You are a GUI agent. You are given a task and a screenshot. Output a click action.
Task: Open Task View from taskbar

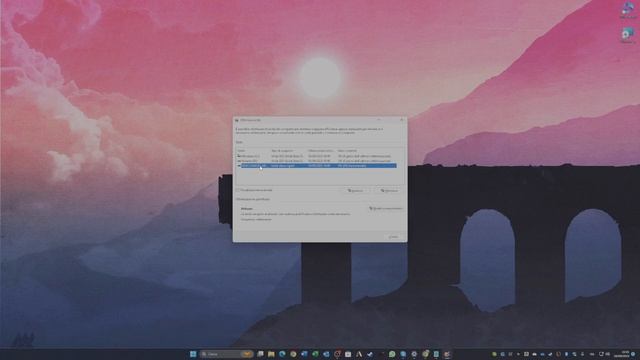pyautogui.click(x=260, y=354)
